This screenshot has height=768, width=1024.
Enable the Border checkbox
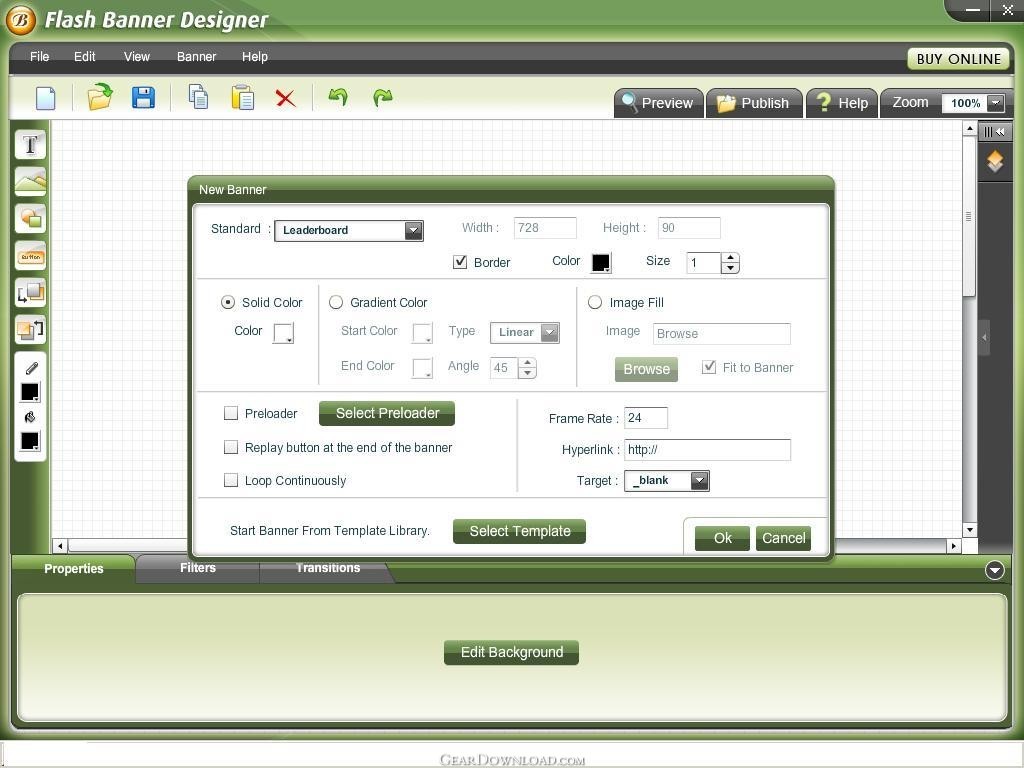tap(460, 262)
